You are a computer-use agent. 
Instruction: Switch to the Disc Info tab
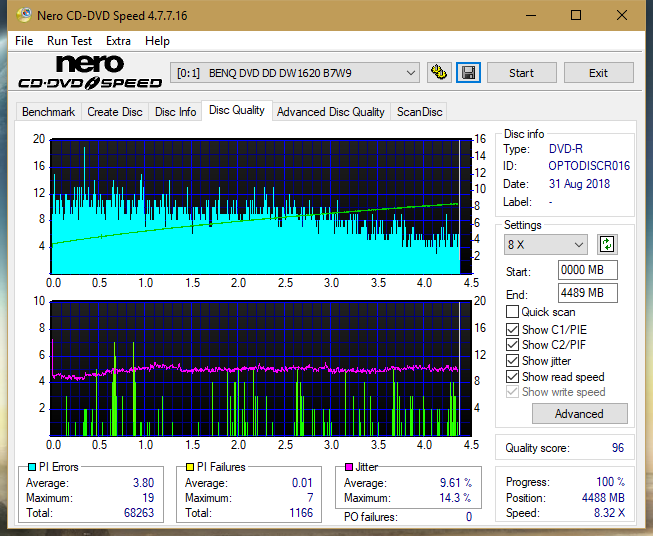(x=175, y=112)
